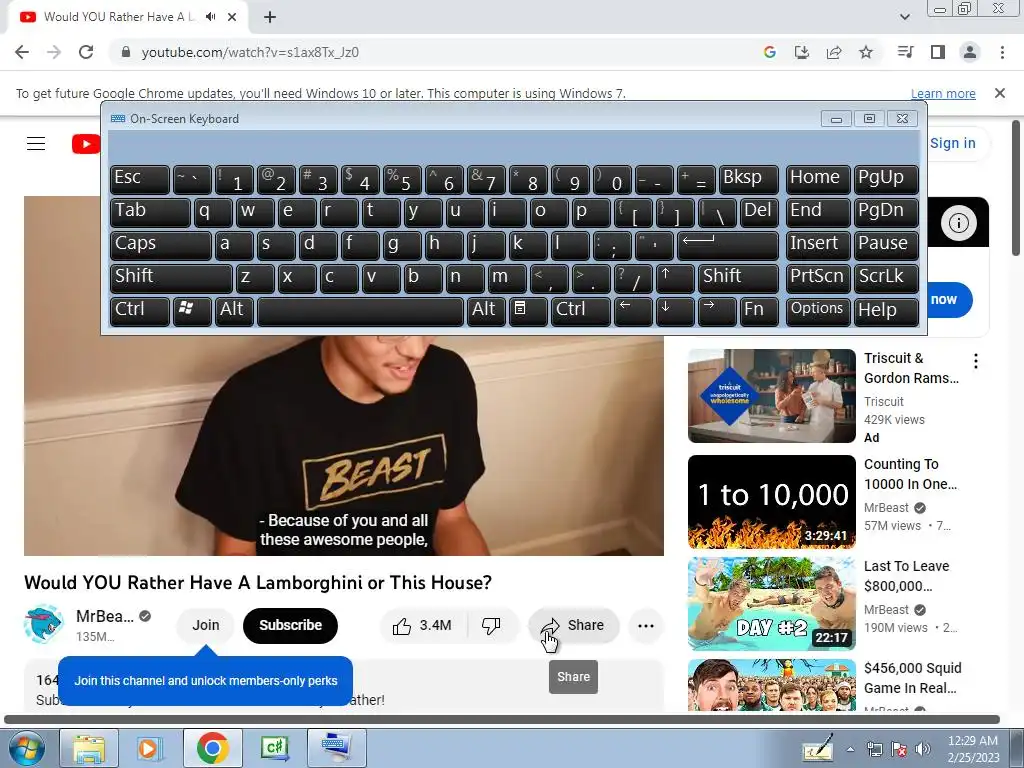Click Options key on On-Screen Keyboard

click(x=817, y=310)
